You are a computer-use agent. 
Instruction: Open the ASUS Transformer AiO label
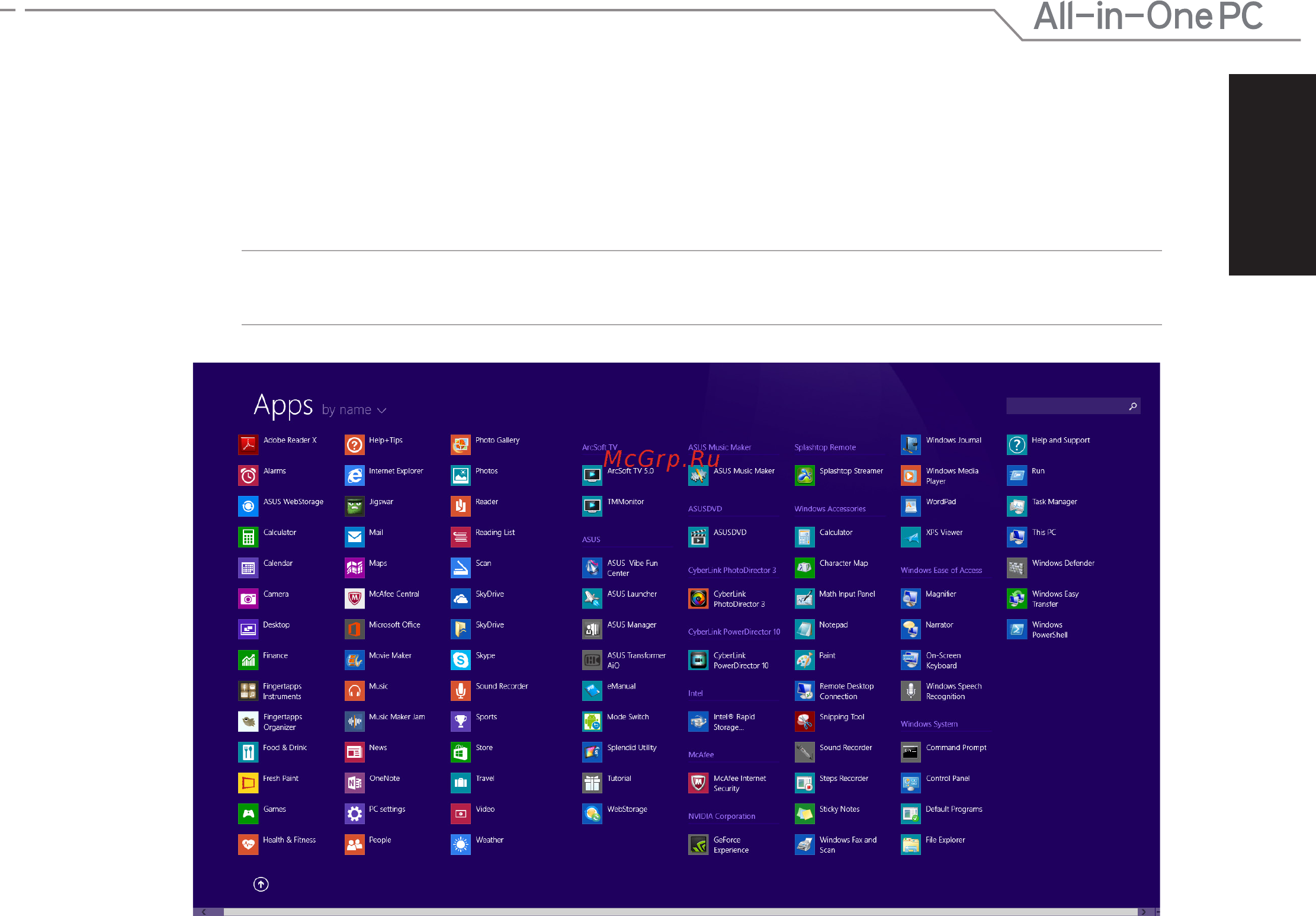(636, 660)
